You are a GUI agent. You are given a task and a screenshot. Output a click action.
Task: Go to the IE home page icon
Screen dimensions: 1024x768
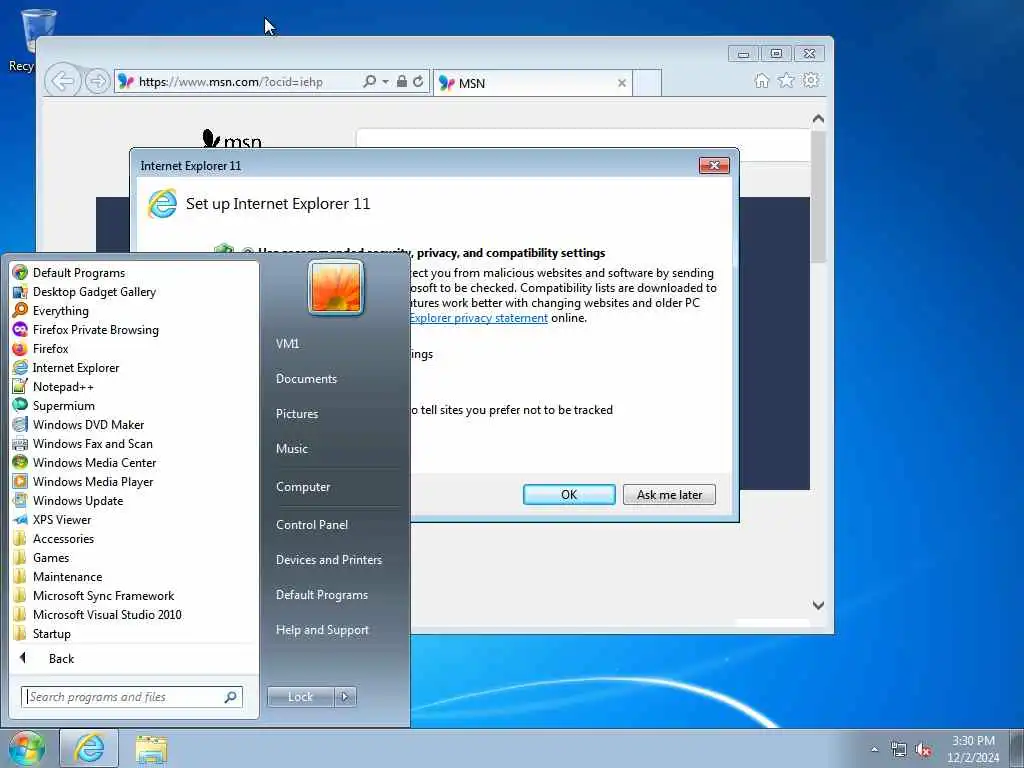(x=761, y=80)
